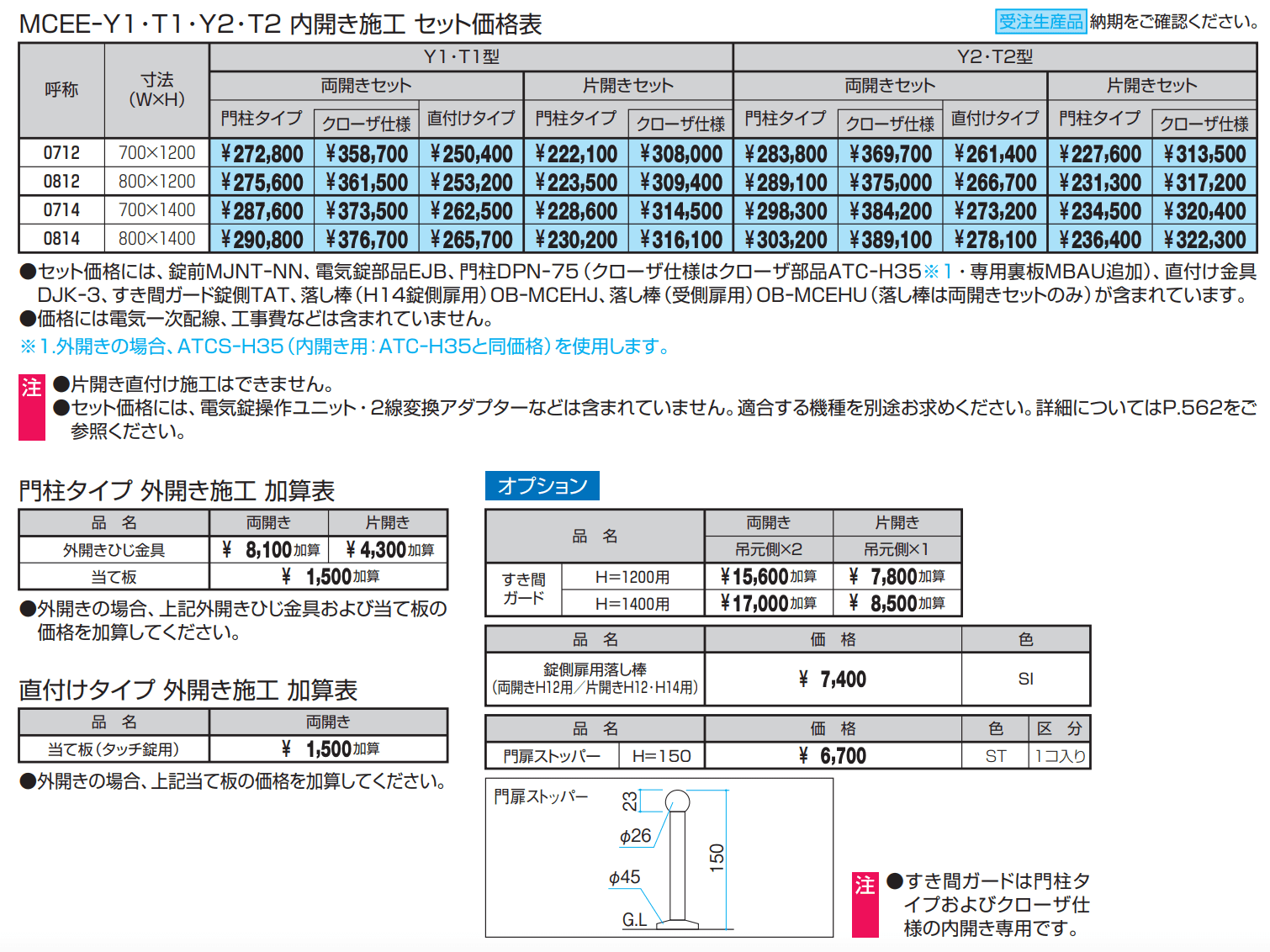Click the H=1200用 cell
This screenshot has height=952, width=1270.
tap(632, 577)
